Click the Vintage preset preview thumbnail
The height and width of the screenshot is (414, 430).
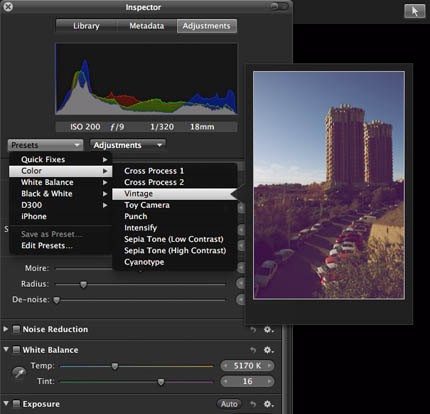329,185
